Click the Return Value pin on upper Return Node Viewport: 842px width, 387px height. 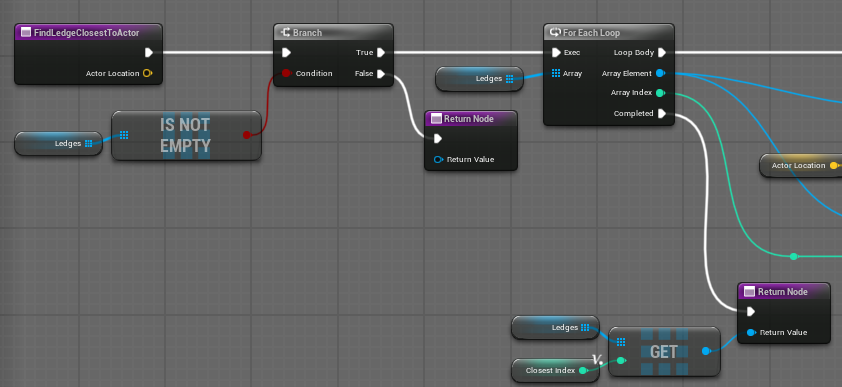point(438,159)
